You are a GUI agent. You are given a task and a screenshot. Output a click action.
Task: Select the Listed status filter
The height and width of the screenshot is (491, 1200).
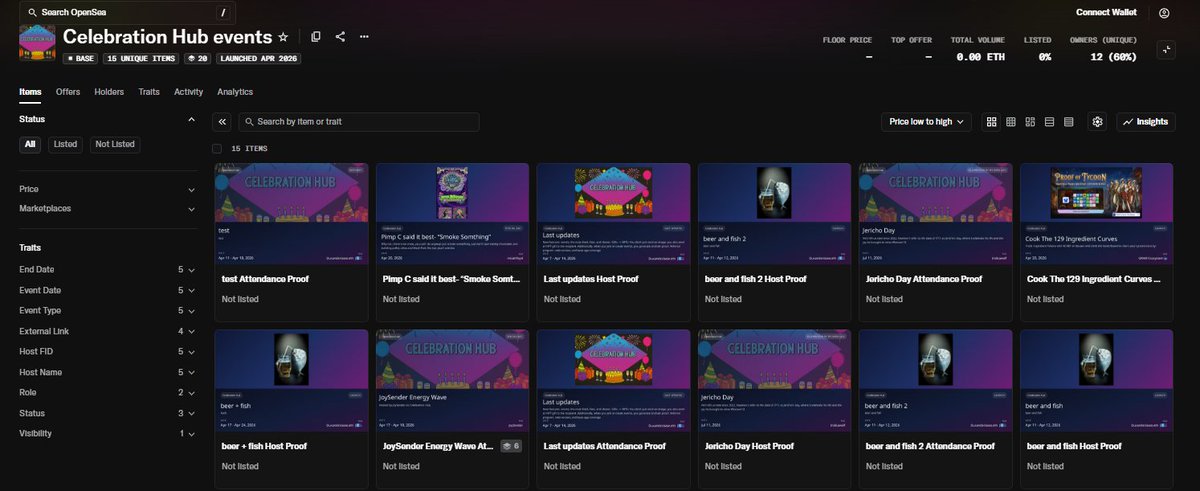[65, 145]
